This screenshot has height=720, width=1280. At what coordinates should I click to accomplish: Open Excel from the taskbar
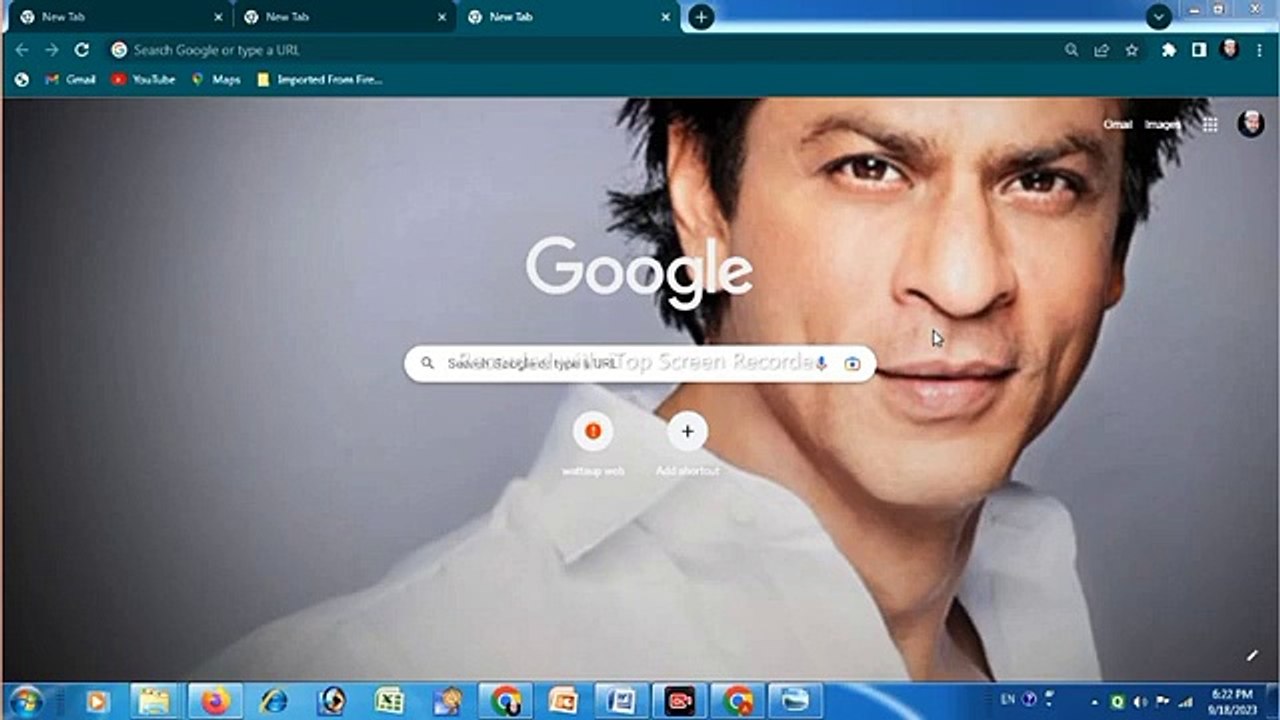[x=389, y=701]
